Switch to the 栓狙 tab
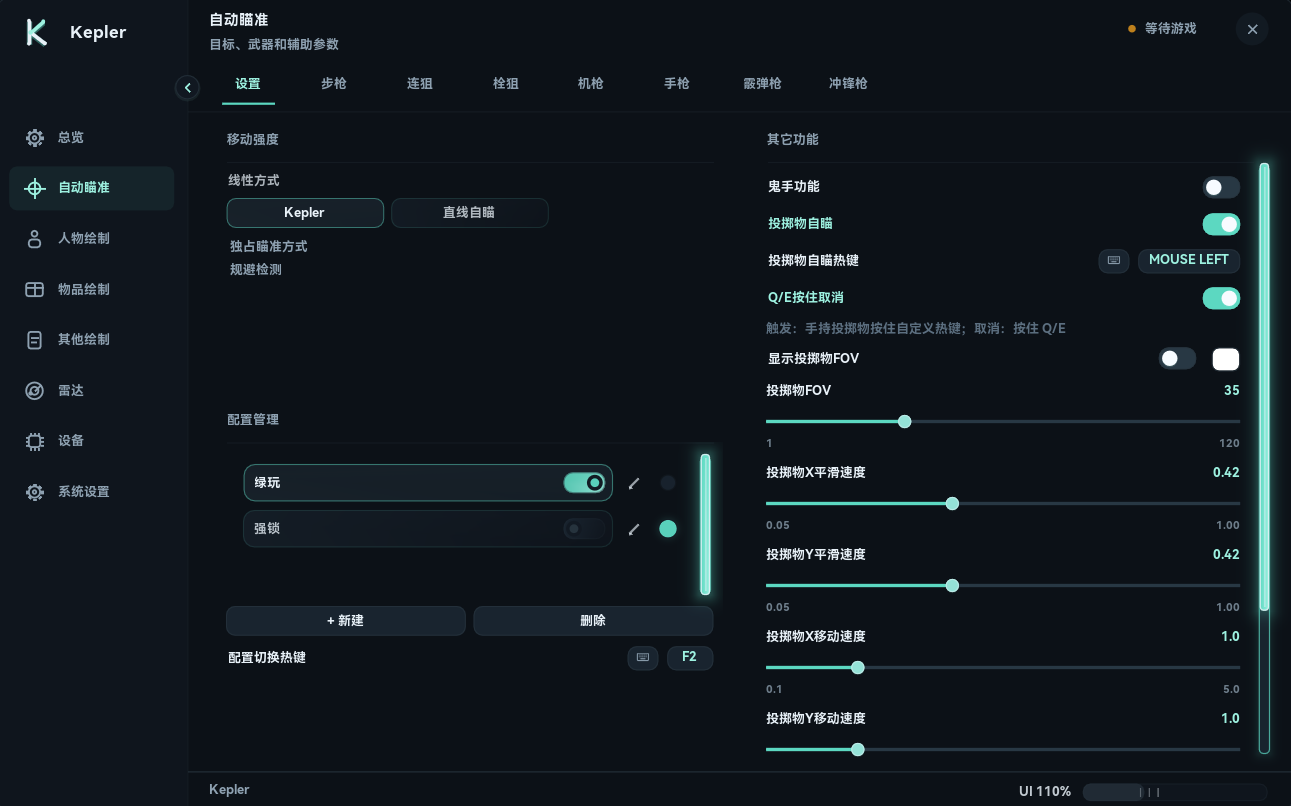Viewport: 1291px width, 806px height. pyautogui.click(x=506, y=84)
